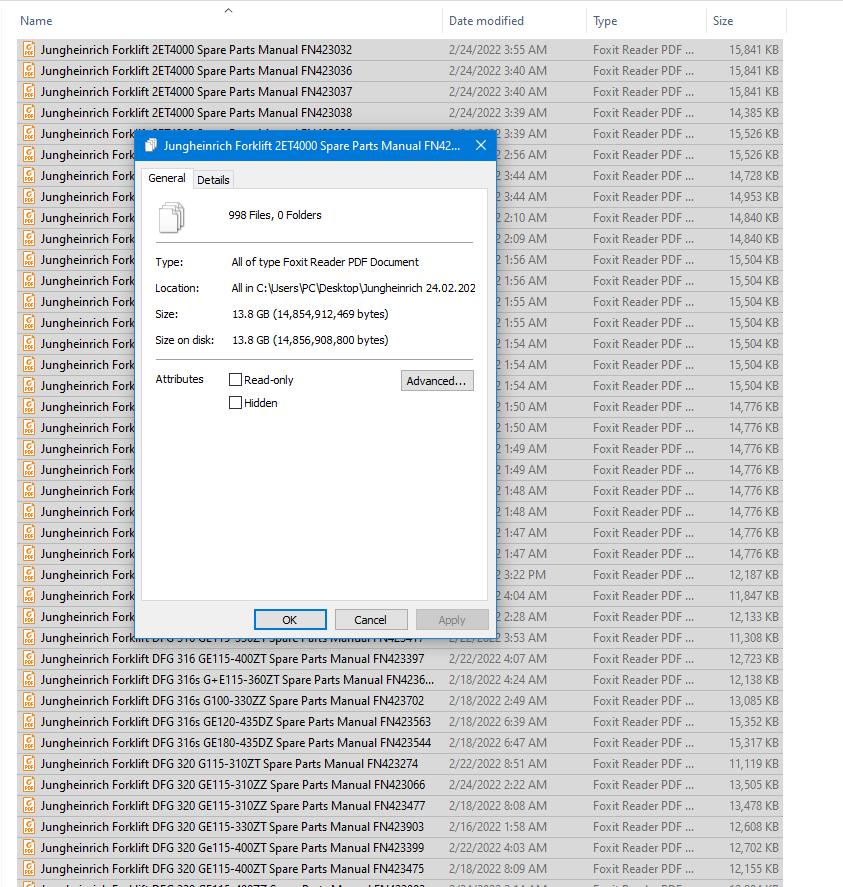Select DFG 320 G115-310ZT manual FN423274
The image size is (843, 887).
click(229, 764)
